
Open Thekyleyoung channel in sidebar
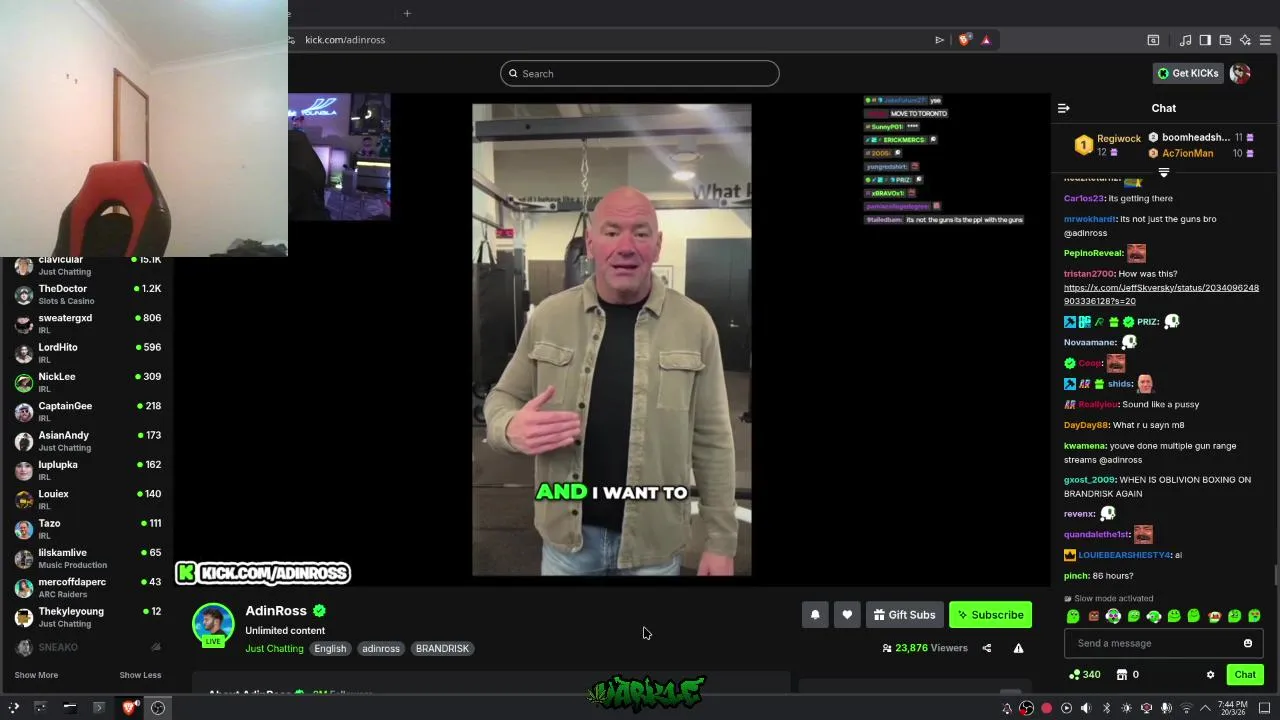[88, 616]
